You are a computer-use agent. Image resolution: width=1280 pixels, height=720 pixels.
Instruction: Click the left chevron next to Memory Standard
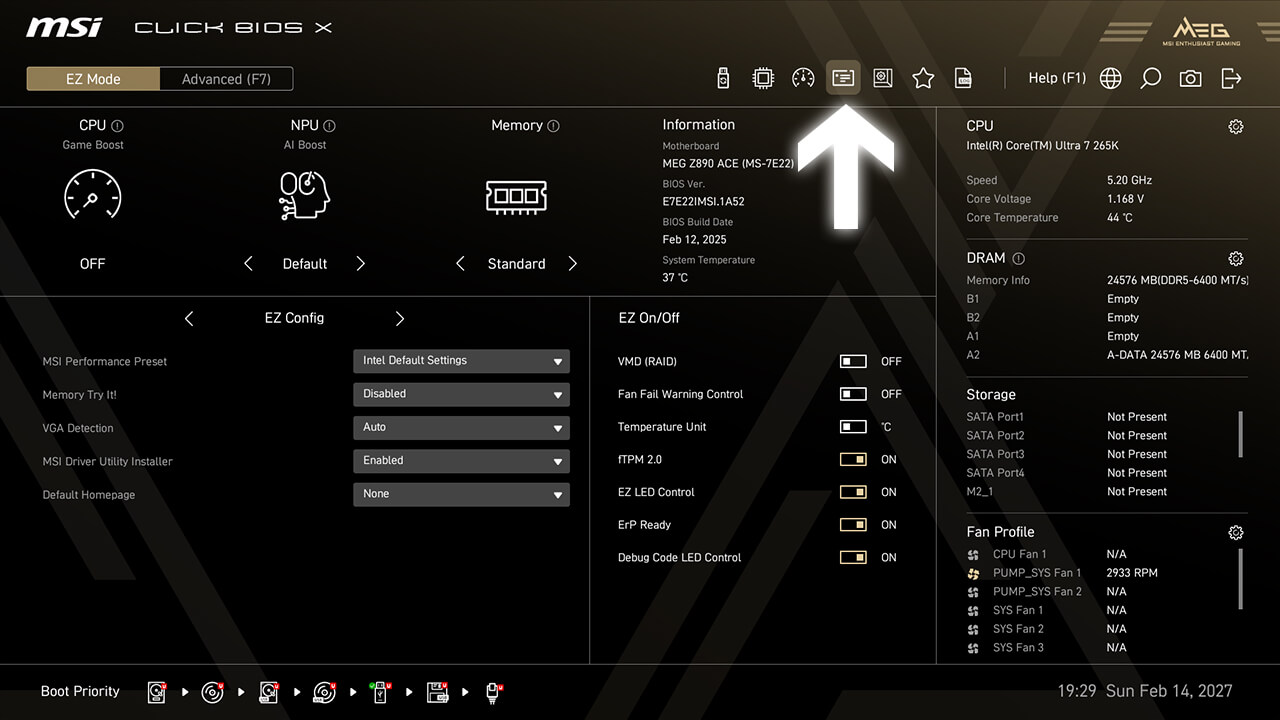point(460,264)
